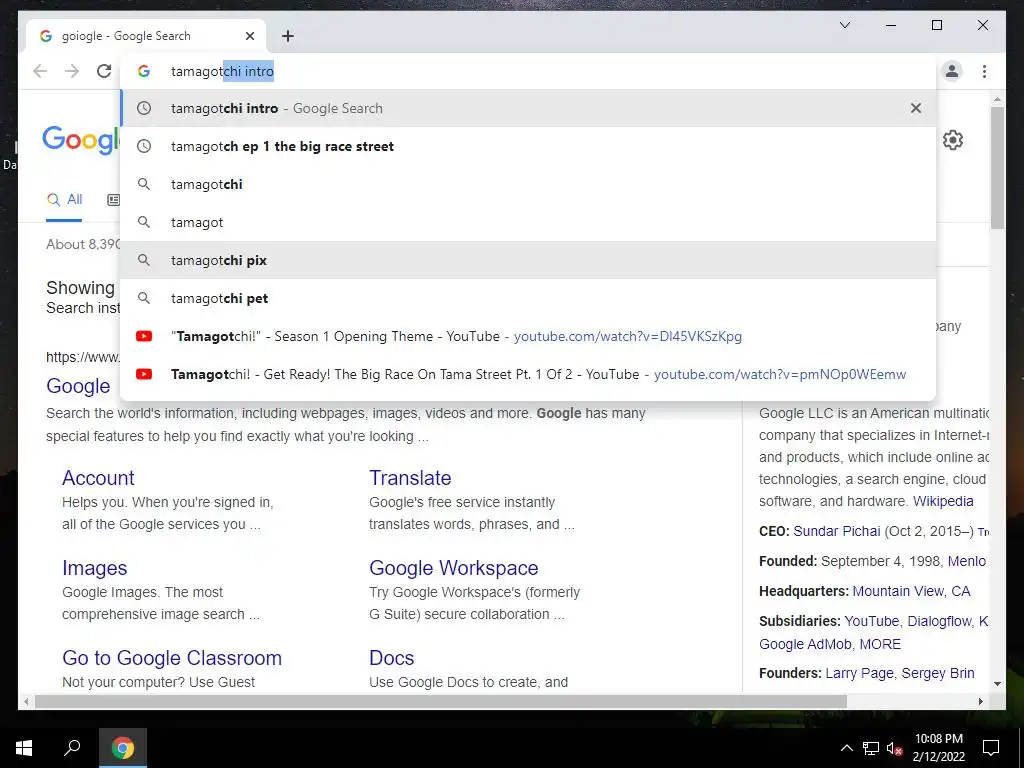The height and width of the screenshot is (768, 1024).
Task: Click the YouTube icon for Big Race result
Action: [144, 374]
